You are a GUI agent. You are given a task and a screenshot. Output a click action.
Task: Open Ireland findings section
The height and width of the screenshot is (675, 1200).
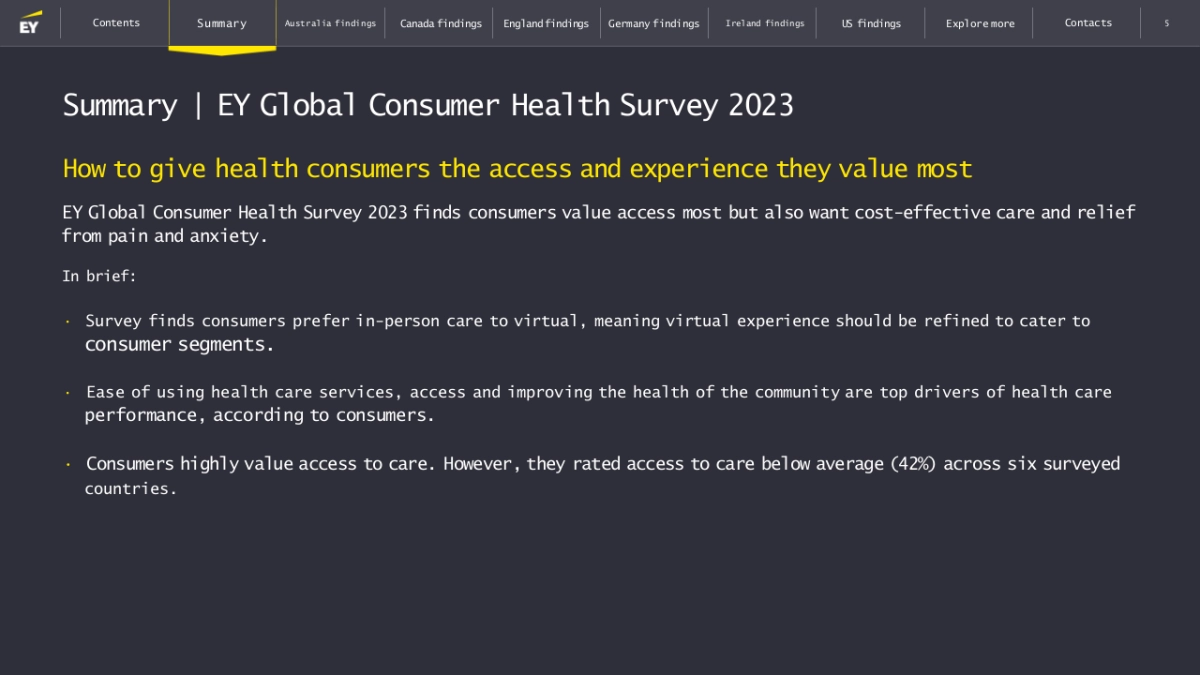point(764,23)
